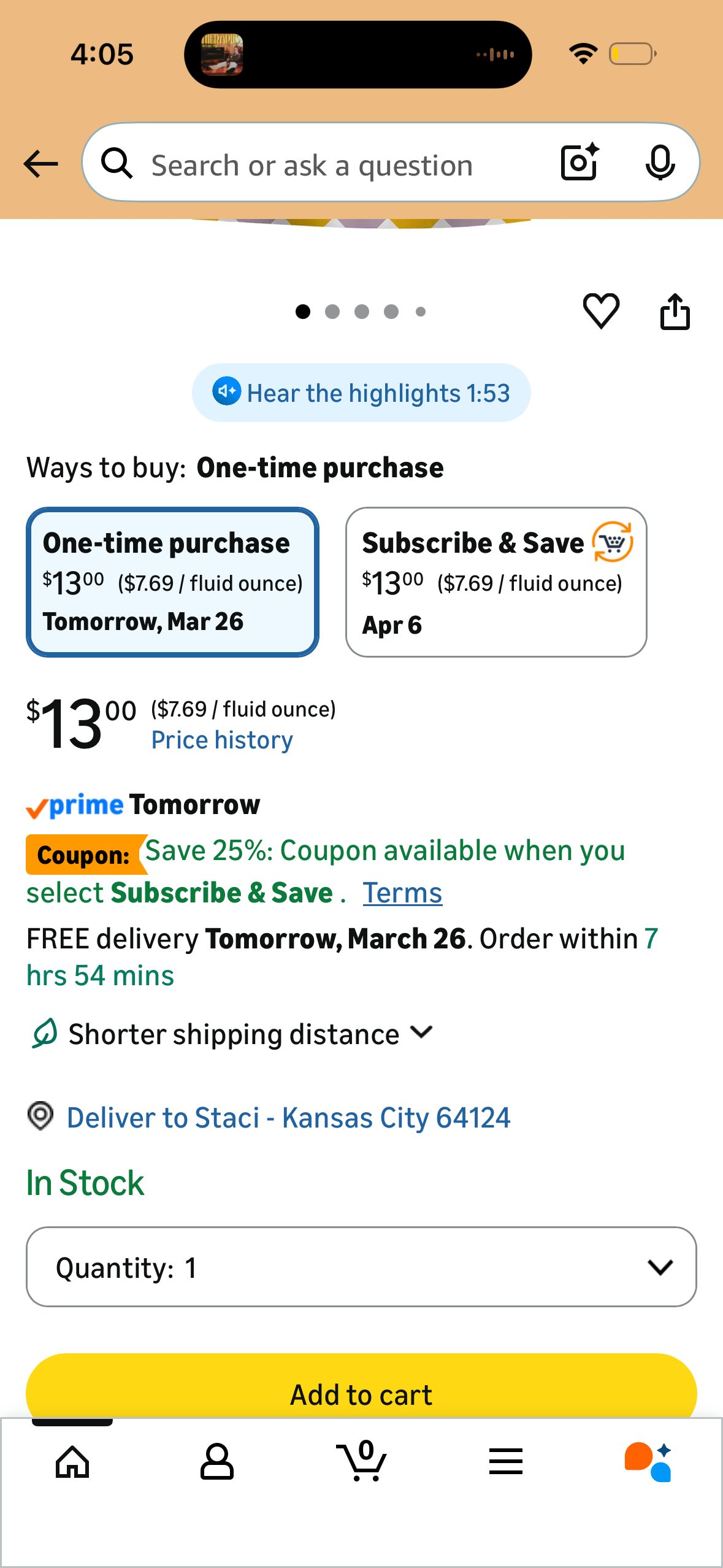Select Subscribe & Save option
This screenshot has width=723, height=1568.
pyautogui.click(x=496, y=582)
